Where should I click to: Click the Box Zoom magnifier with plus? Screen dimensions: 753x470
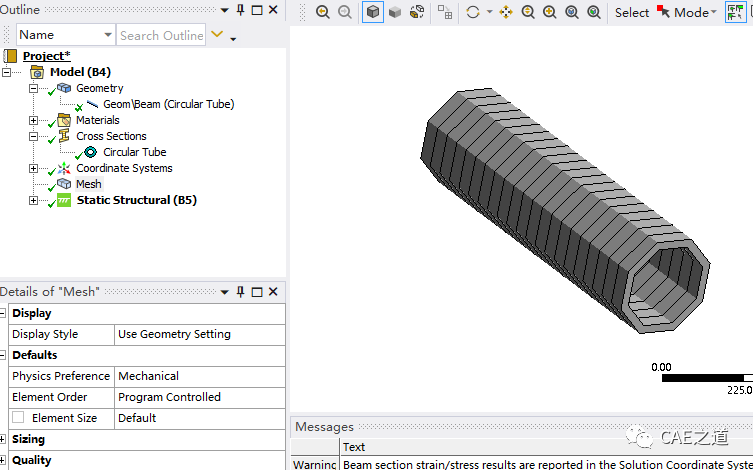[549, 12]
